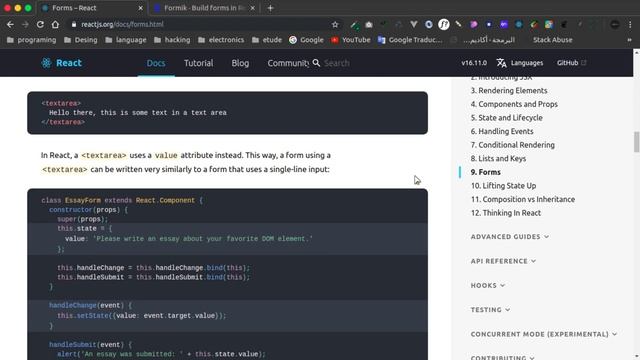Click the Languages translate icon
The image size is (640, 360).
pyautogui.click(x=501, y=63)
